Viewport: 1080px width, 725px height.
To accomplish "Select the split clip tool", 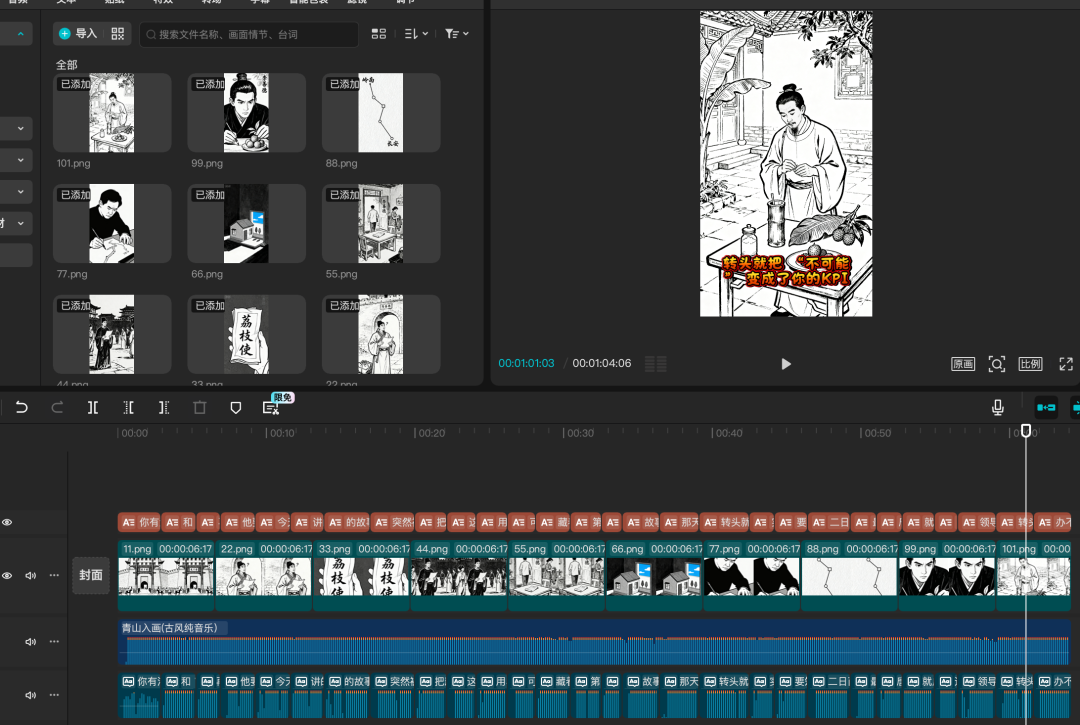I will coord(92,408).
